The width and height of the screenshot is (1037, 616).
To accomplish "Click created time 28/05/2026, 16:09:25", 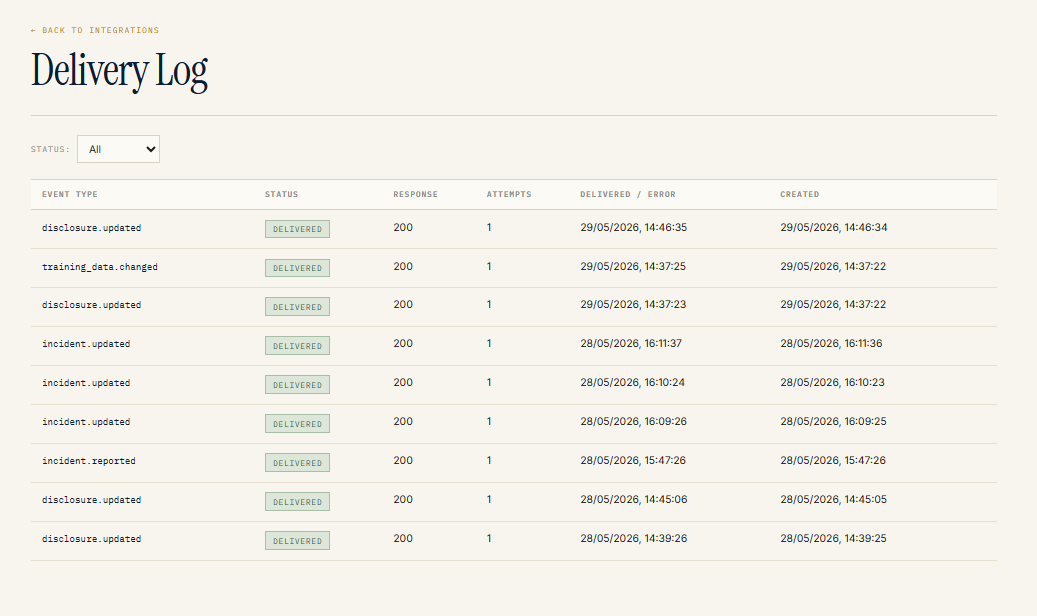I will (833, 422).
